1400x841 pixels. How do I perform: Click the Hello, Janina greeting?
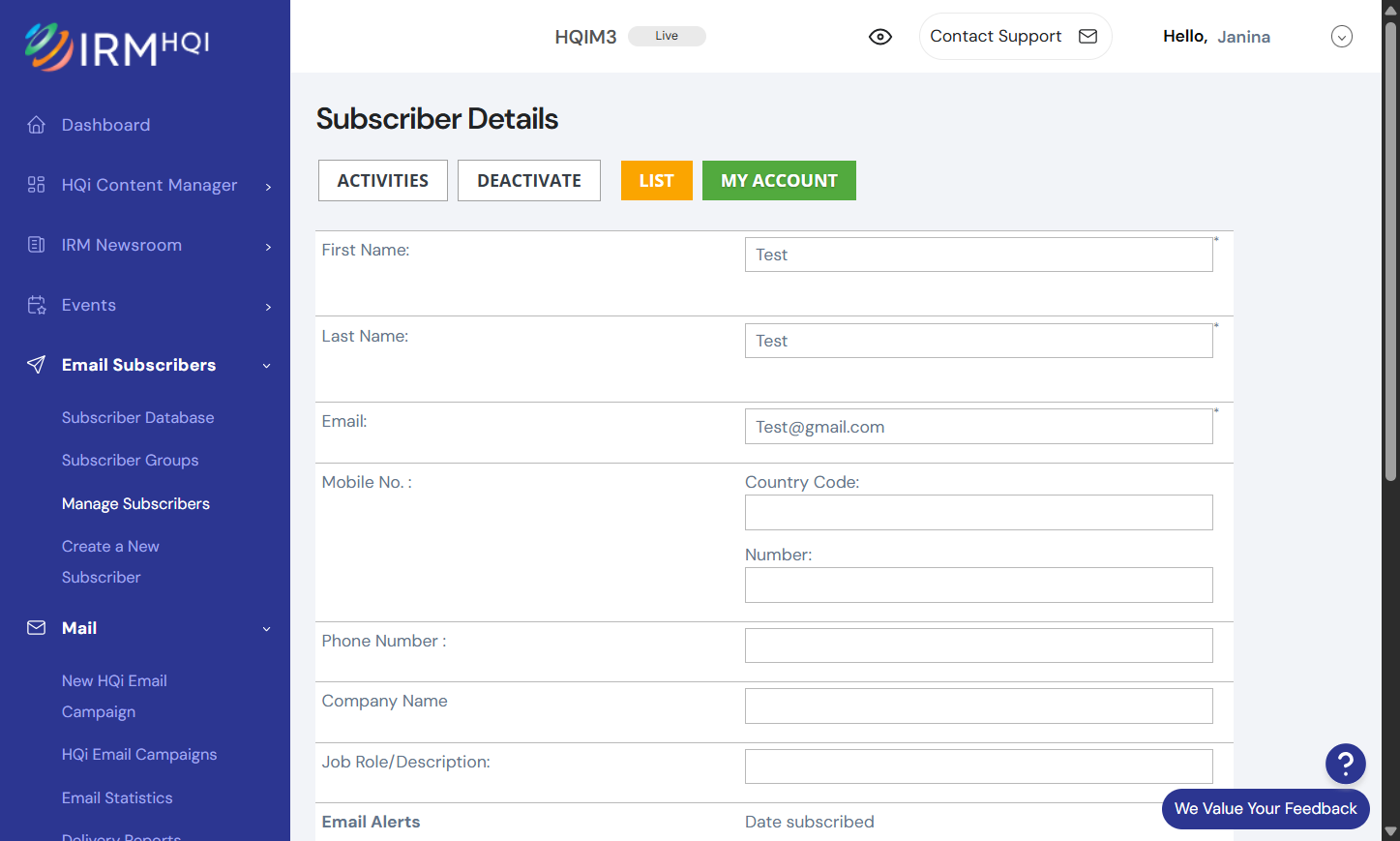click(x=1216, y=37)
